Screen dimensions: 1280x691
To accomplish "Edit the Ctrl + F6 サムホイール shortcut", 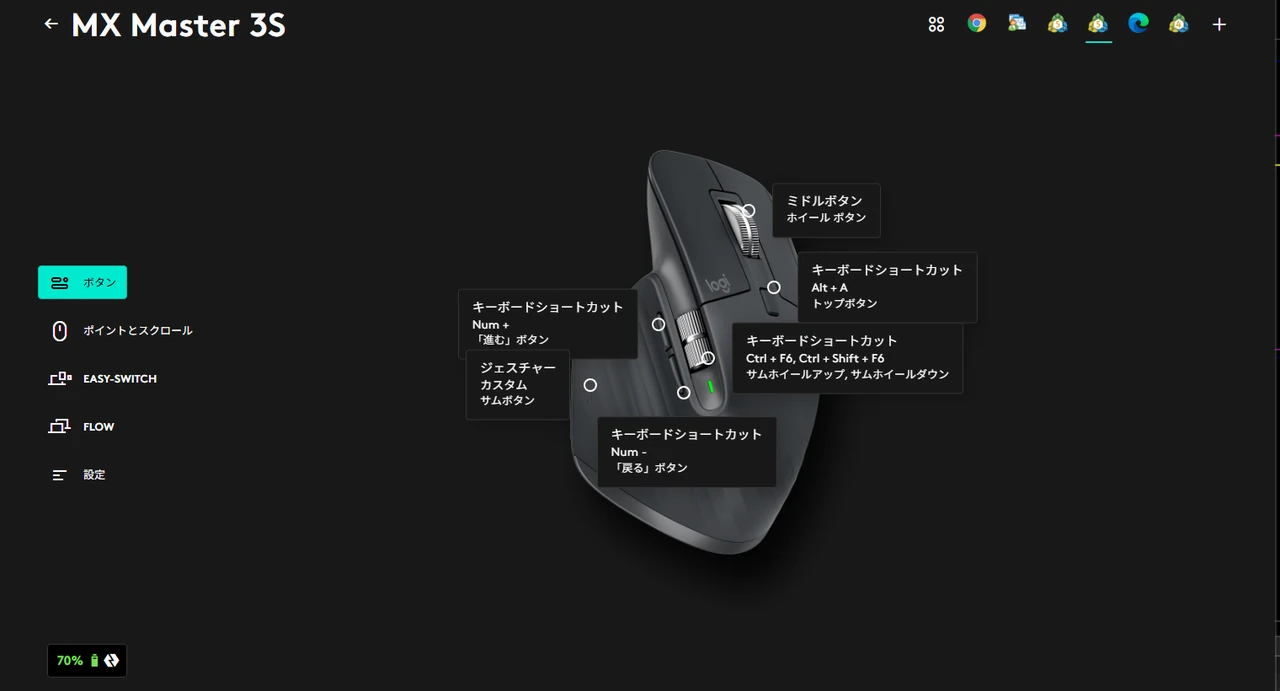I will point(847,358).
